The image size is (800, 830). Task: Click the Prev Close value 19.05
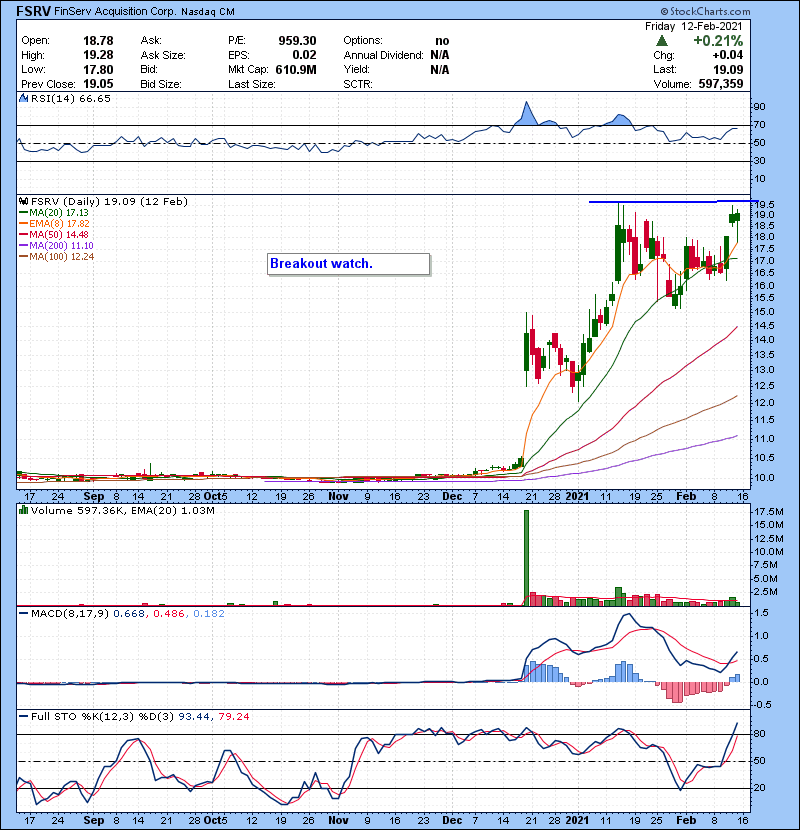coord(98,84)
